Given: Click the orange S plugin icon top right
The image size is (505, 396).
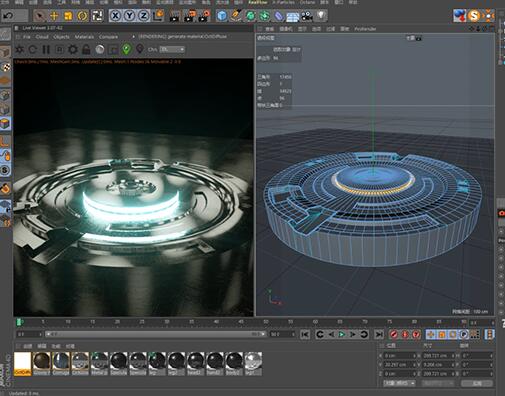Looking at the screenshot, I should click(474, 15).
